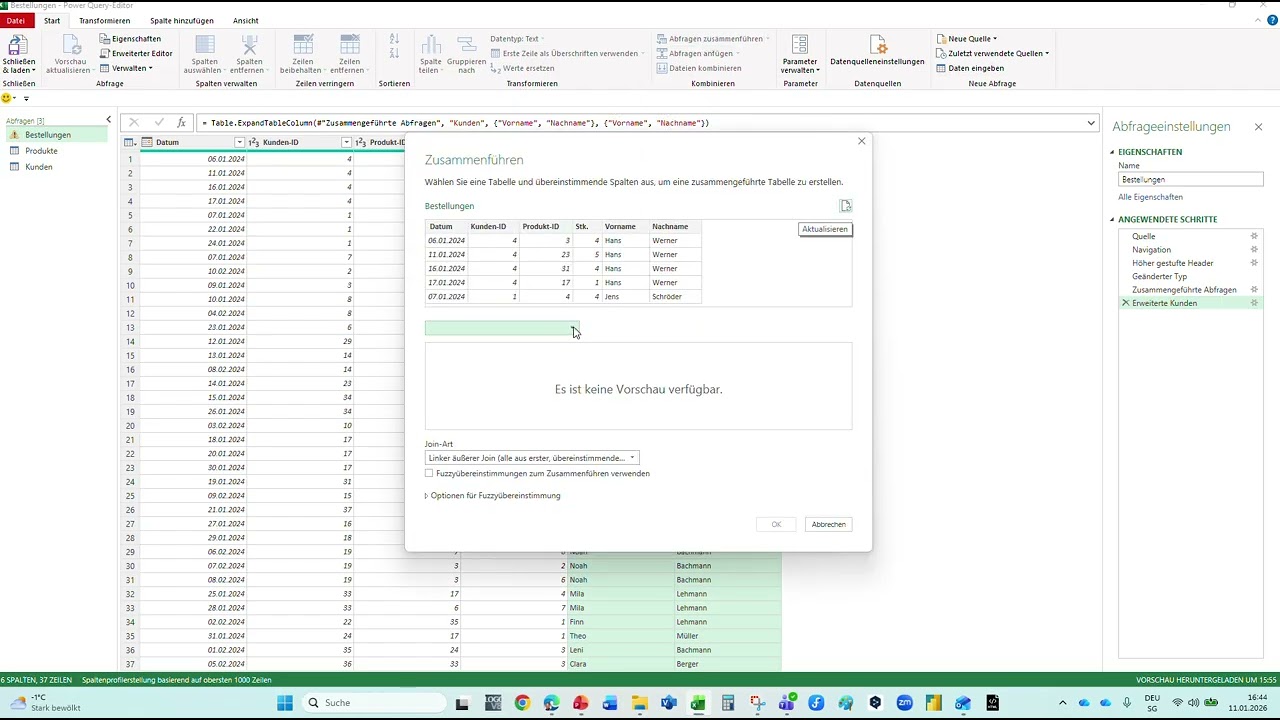Image resolution: width=1280 pixels, height=720 pixels.
Task: Click the file icon beside Bestellungen preview
Action: click(845, 206)
